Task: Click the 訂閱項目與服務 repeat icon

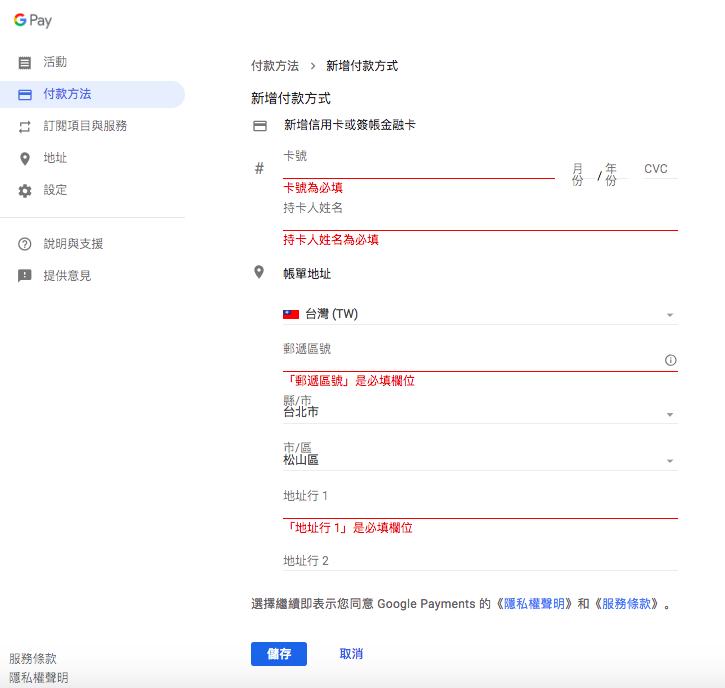Action: (25, 126)
